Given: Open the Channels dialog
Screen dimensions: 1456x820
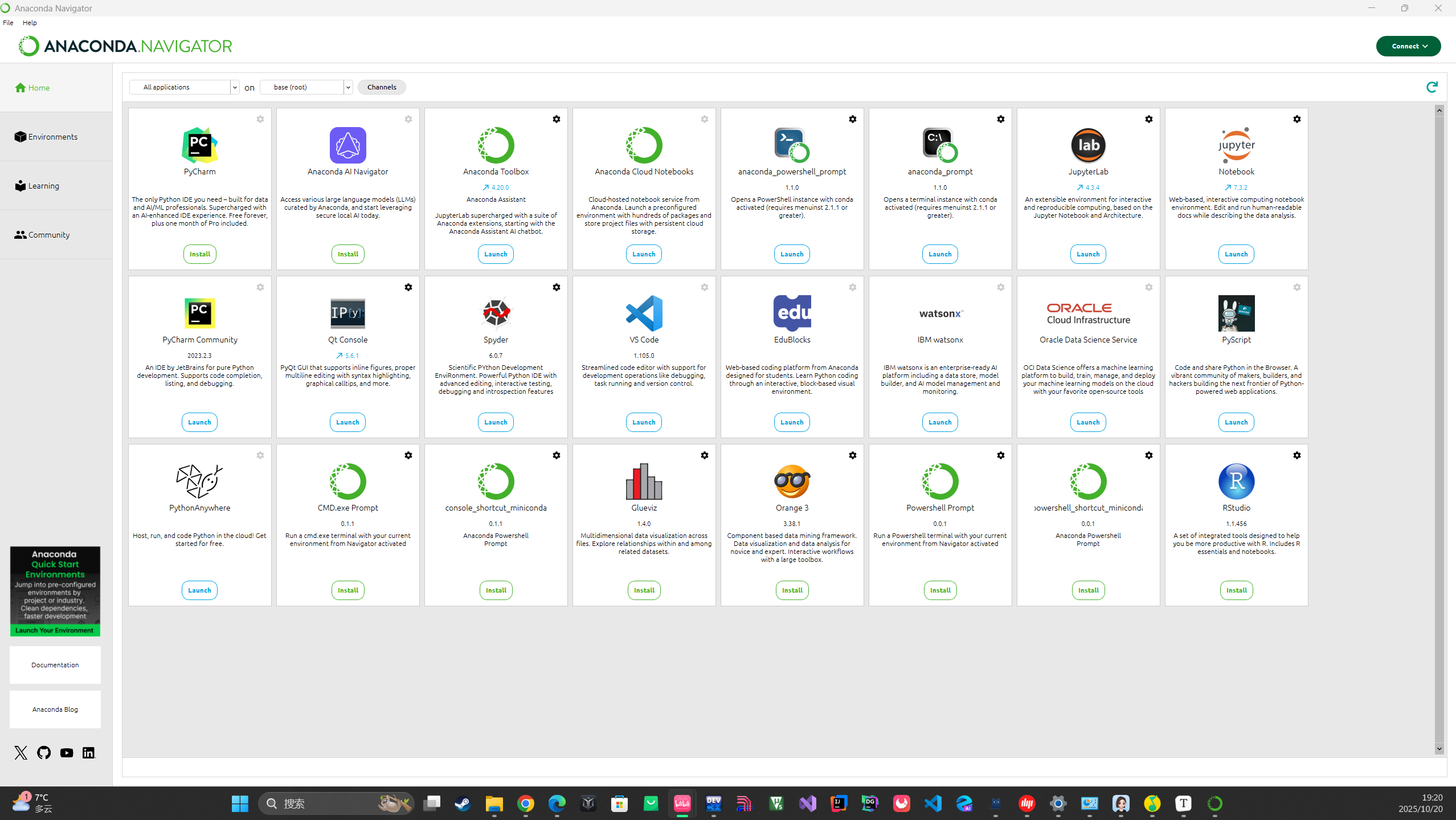Looking at the screenshot, I should pos(381,87).
